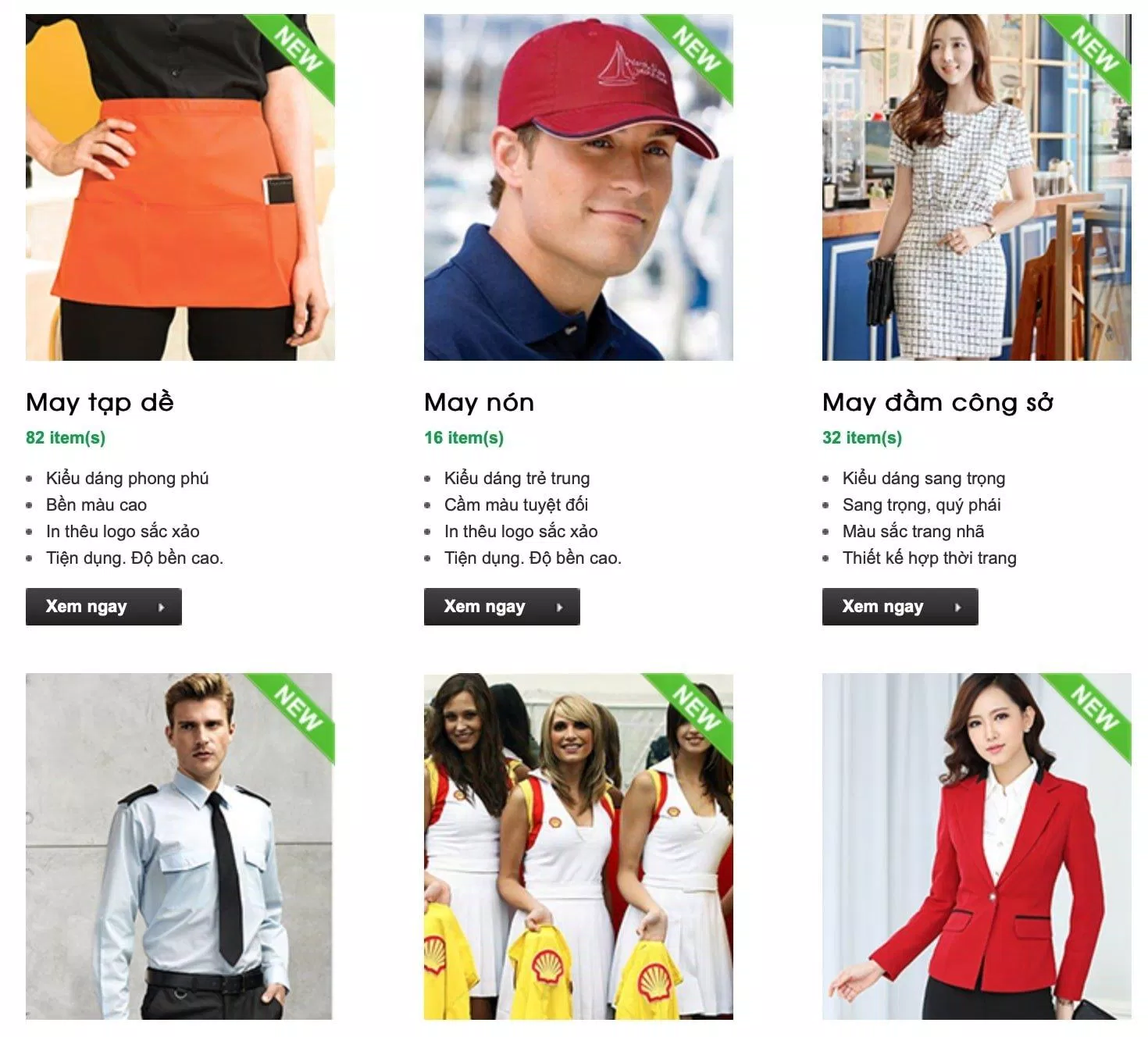Click arrow icon in May nón Xem ngay button
The height and width of the screenshot is (1037, 1148).
(560, 607)
